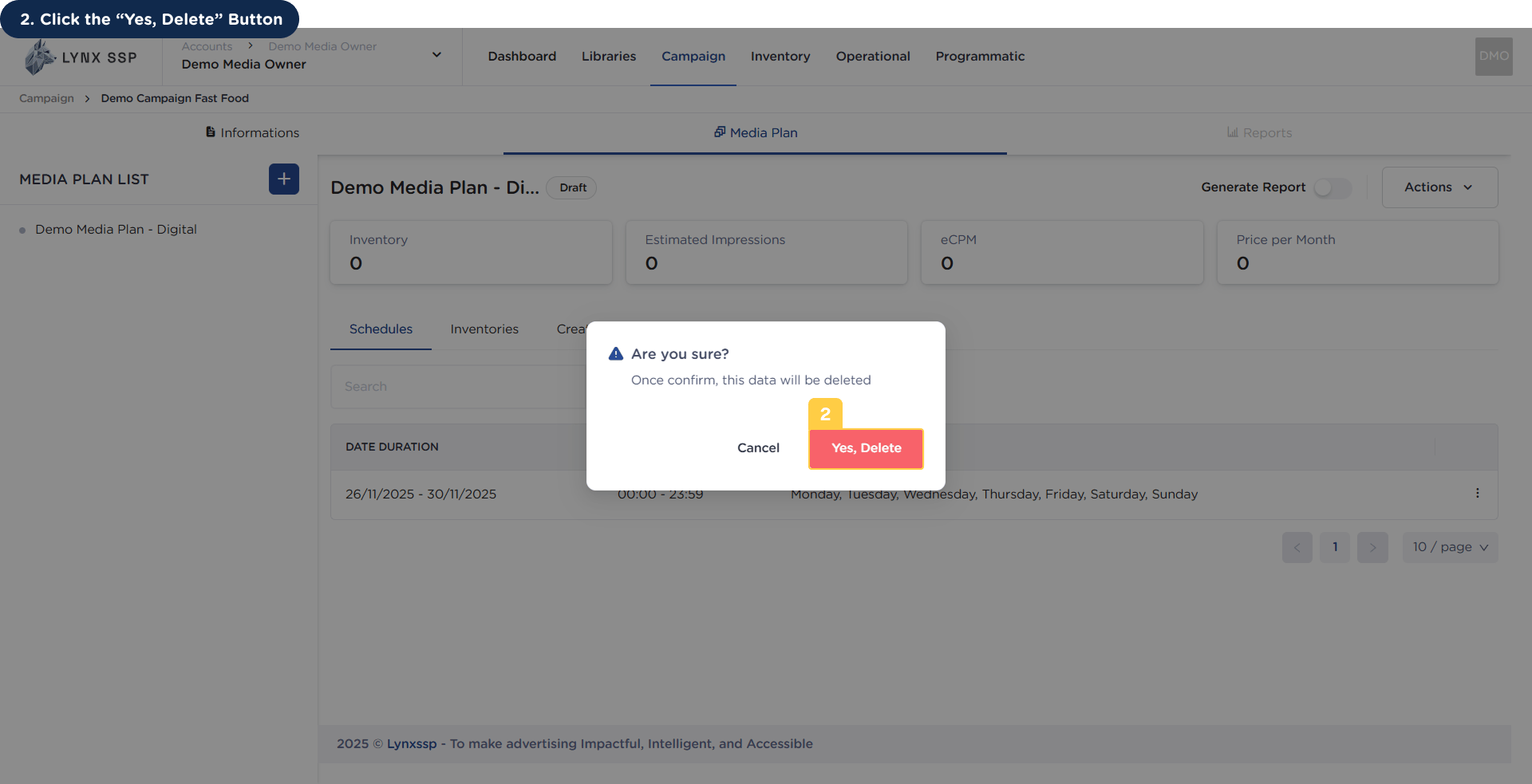Image resolution: width=1532 pixels, height=784 pixels.
Task: Go to next page arrow
Action: tap(1372, 547)
